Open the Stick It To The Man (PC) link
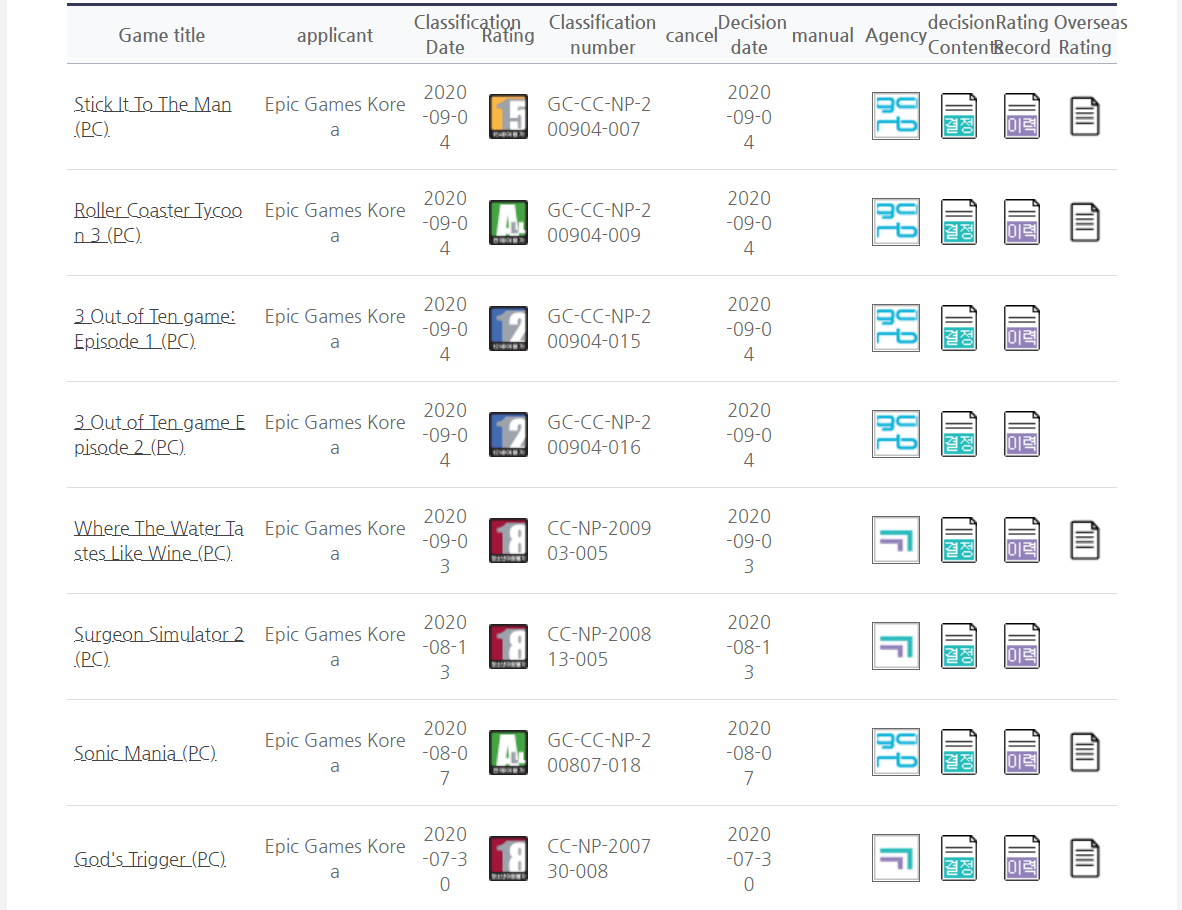The width and height of the screenshot is (1182, 910). click(152, 117)
